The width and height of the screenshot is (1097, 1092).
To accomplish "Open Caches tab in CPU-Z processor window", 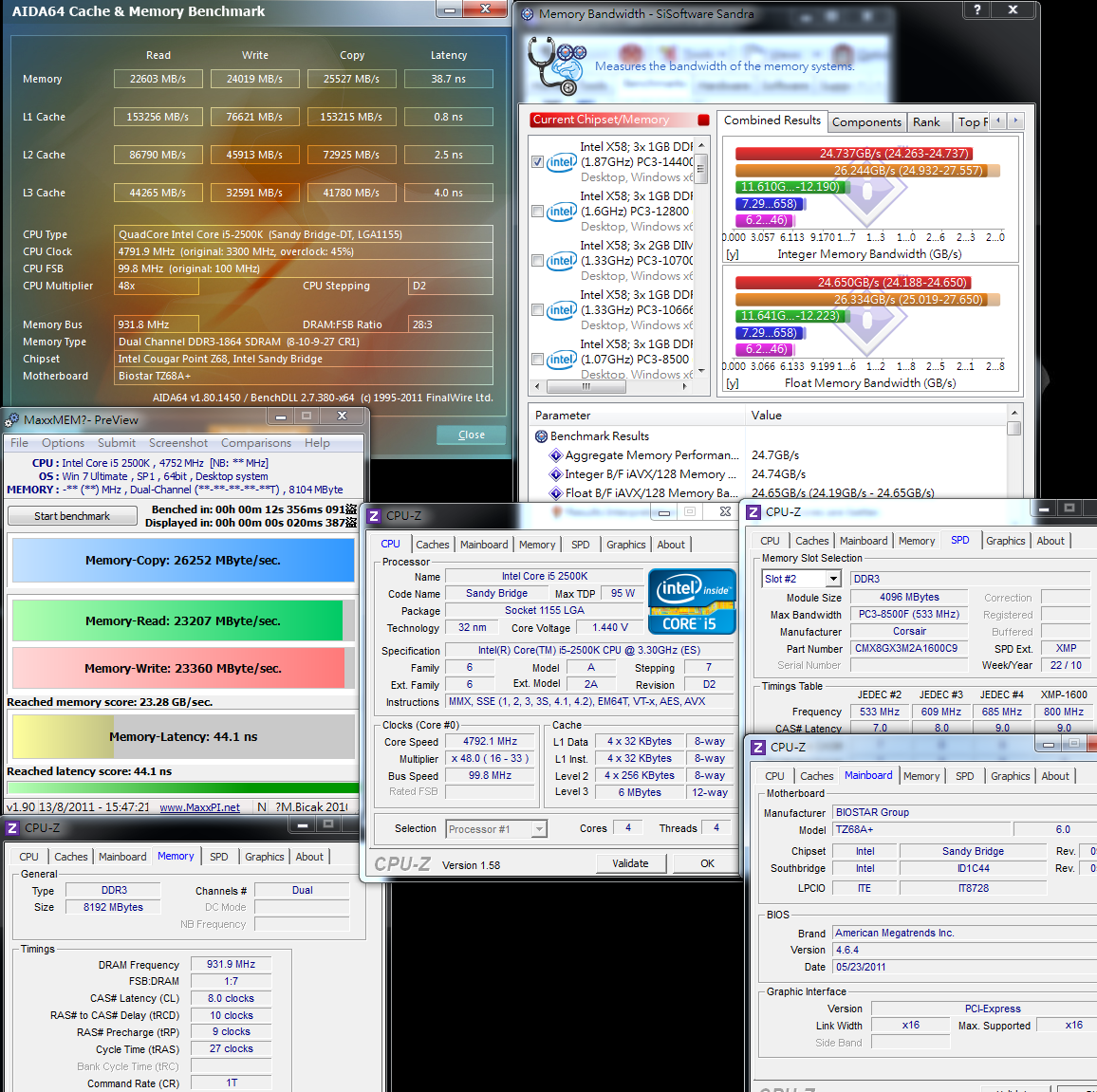I will tap(433, 545).
